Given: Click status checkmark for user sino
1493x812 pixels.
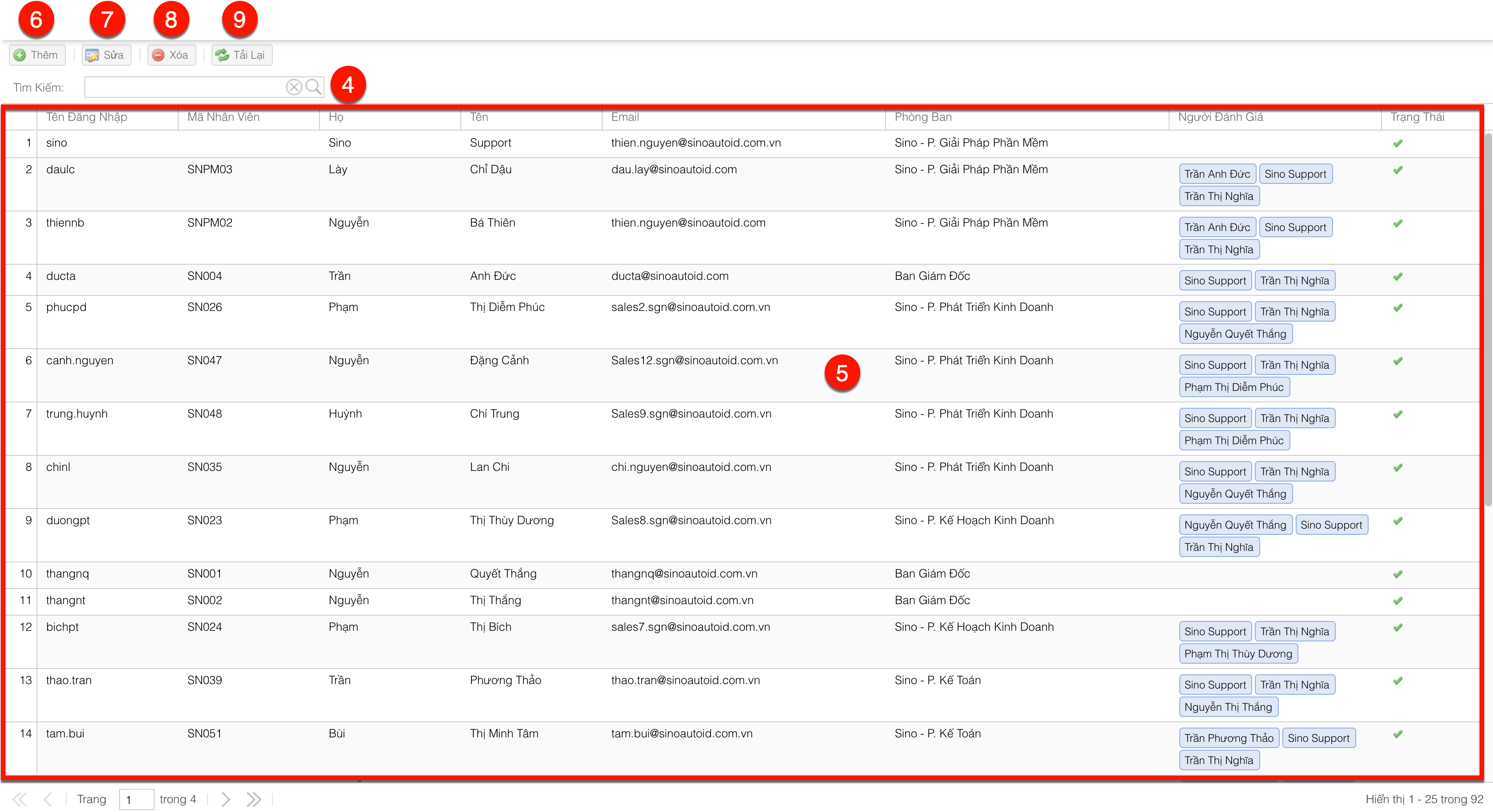Looking at the screenshot, I should click(1397, 143).
